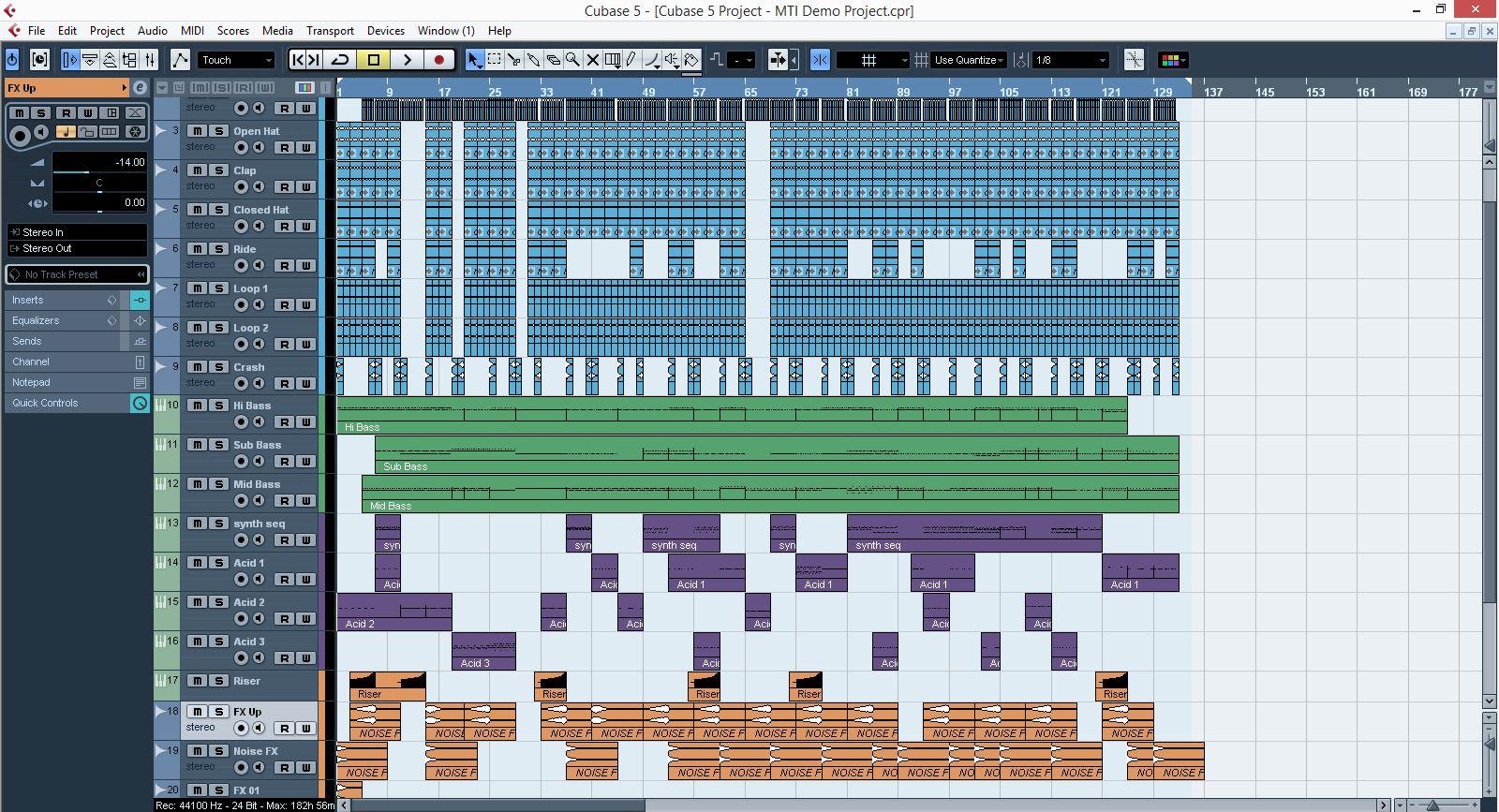Go to next marker
The width and height of the screenshot is (1499, 812).
click(x=315, y=60)
